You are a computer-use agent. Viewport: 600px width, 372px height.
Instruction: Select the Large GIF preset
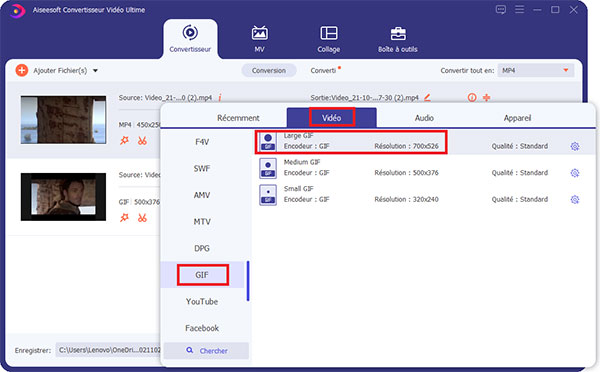point(425,142)
